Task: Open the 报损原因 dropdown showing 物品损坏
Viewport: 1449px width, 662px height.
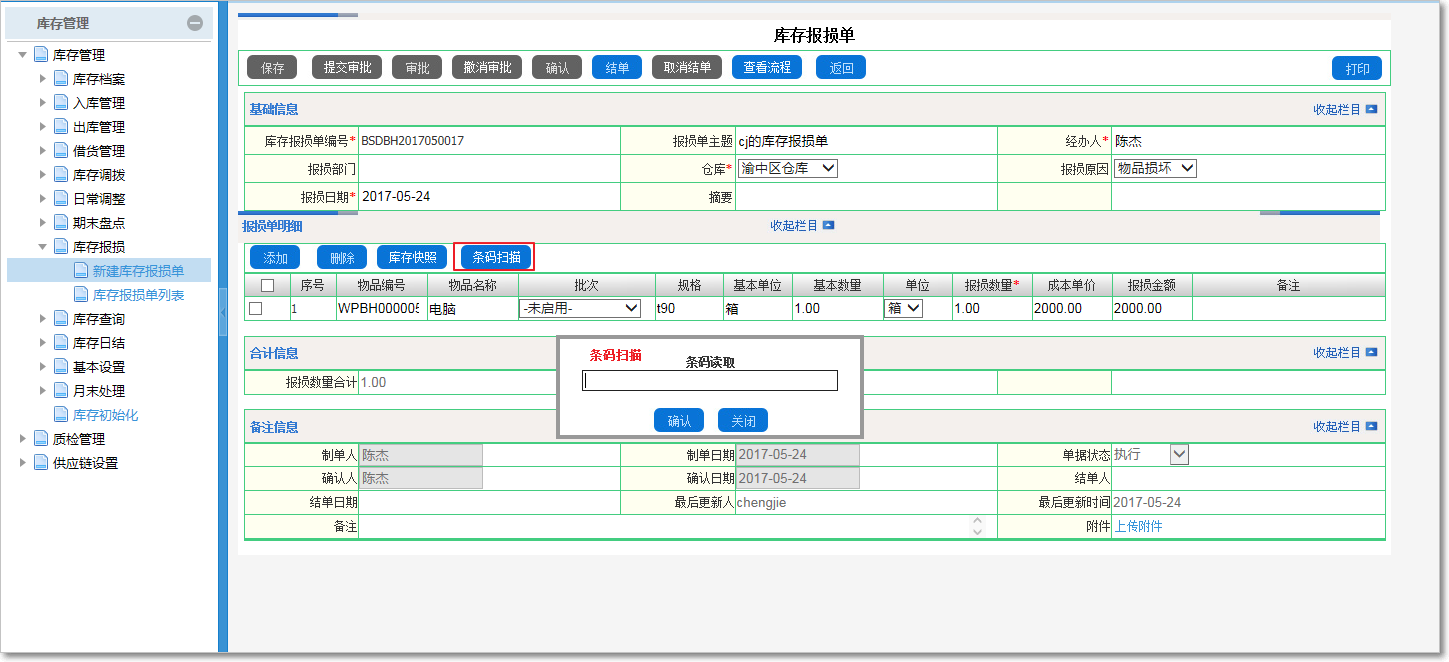Action: tap(1155, 169)
